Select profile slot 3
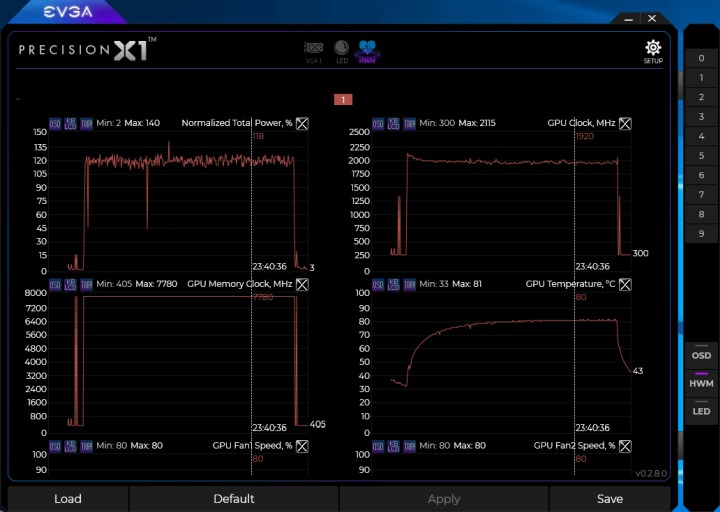Image resolution: width=720 pixels, height=512 pixels. tap(701, 117)
